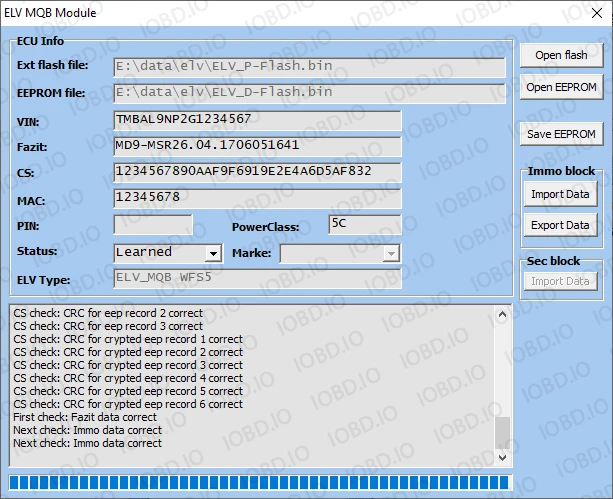613x499 pixels.
Task: Click the EEPROM file path box
Action: 308,93
